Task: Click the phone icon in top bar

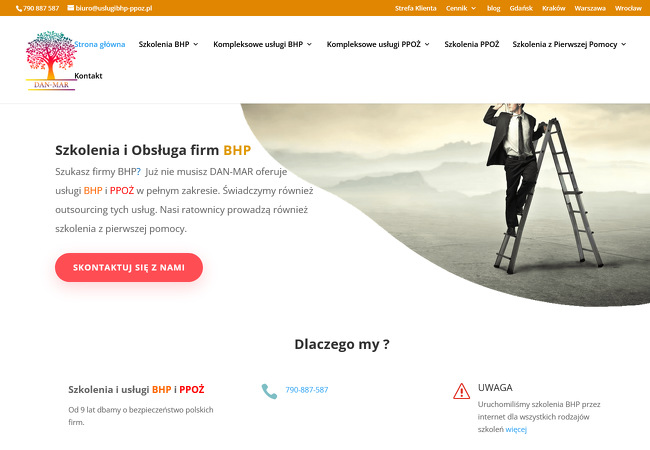Action: pyautogui.click(x=19, y=8)
